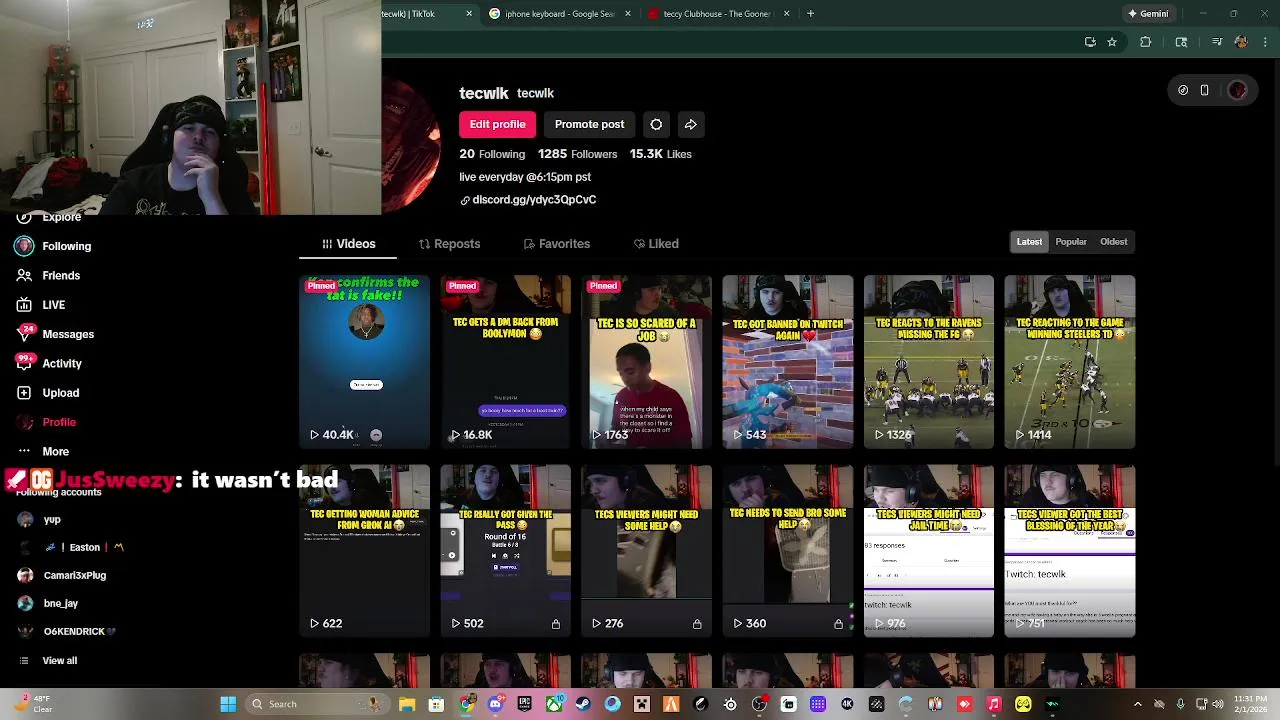Open video 'Tec needs to send bro some help'
The image size is (1280, 720).
coord(787,551)
